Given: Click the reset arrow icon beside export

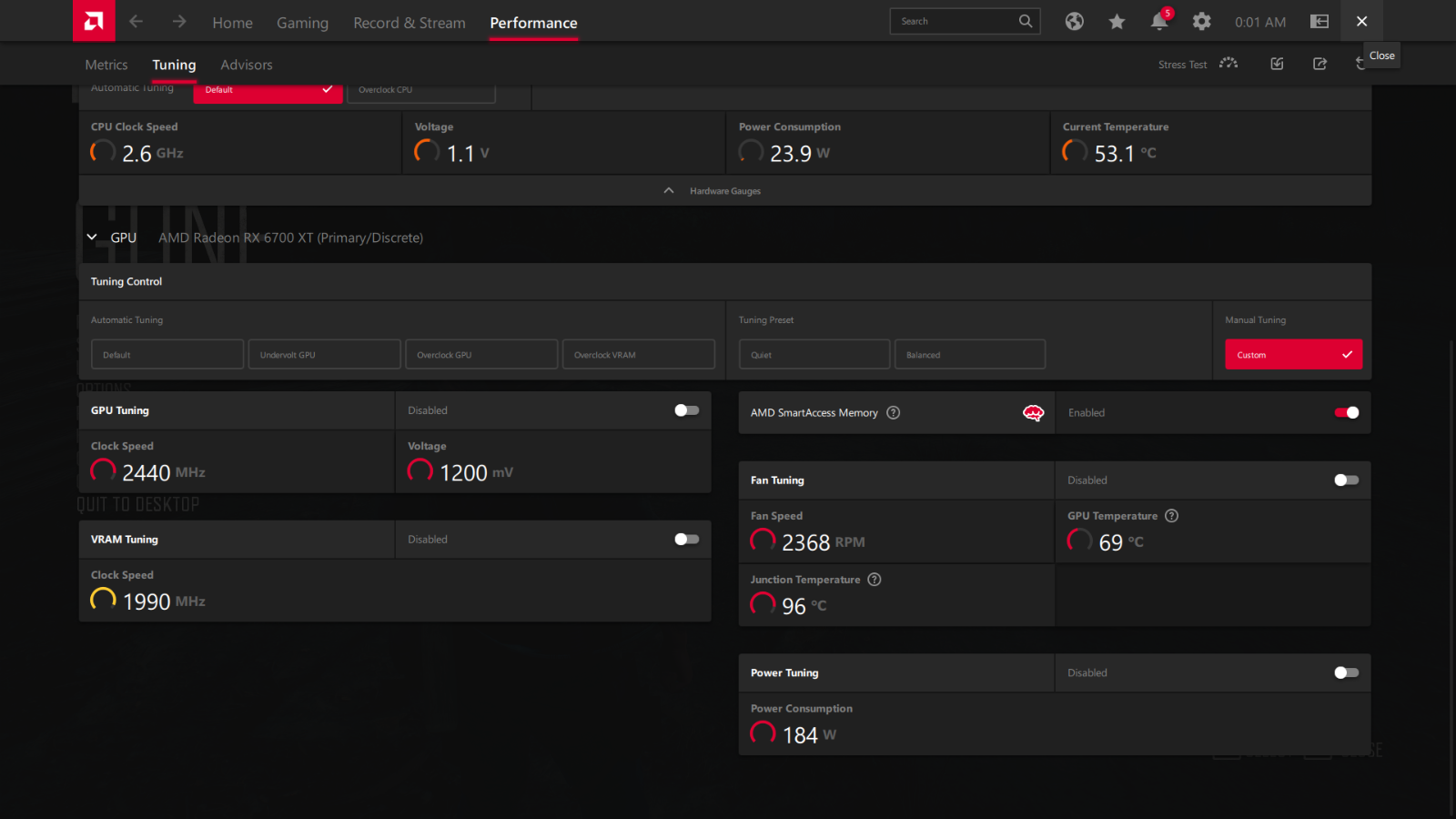Looking at the screenshot, I should click(x=1360, y=64).
